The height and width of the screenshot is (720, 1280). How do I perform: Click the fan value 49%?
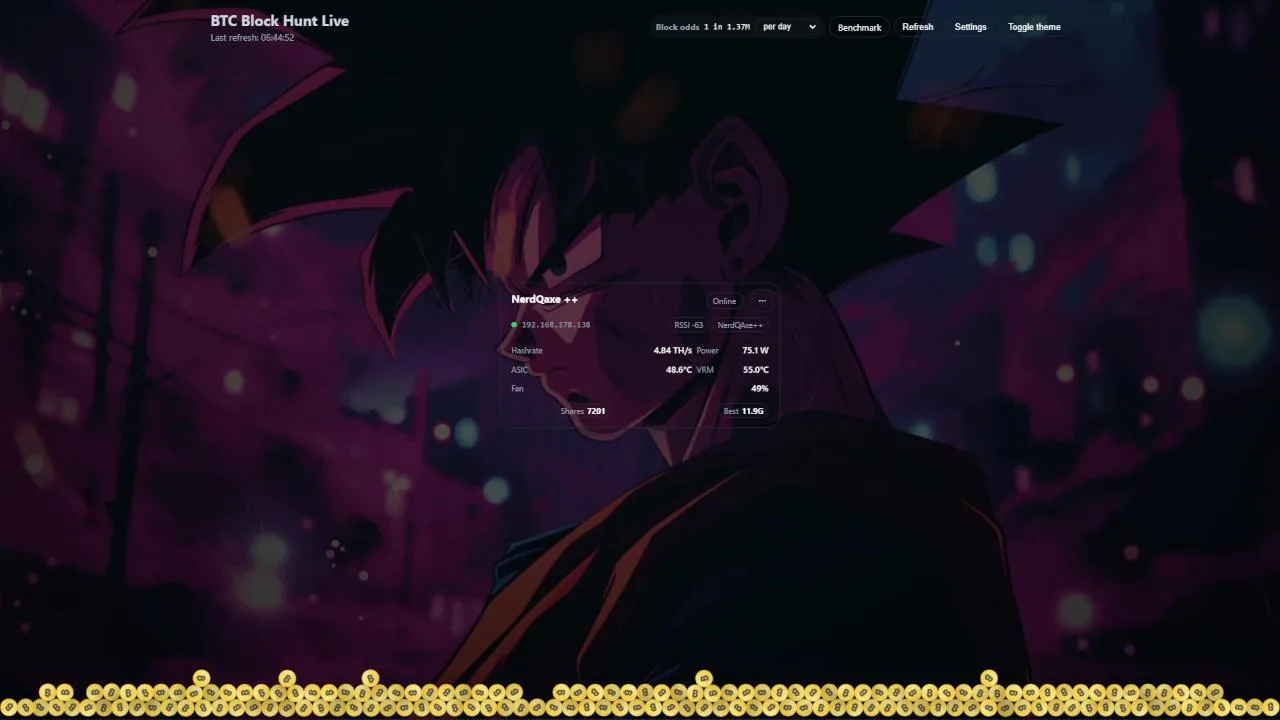click(760, 388)
